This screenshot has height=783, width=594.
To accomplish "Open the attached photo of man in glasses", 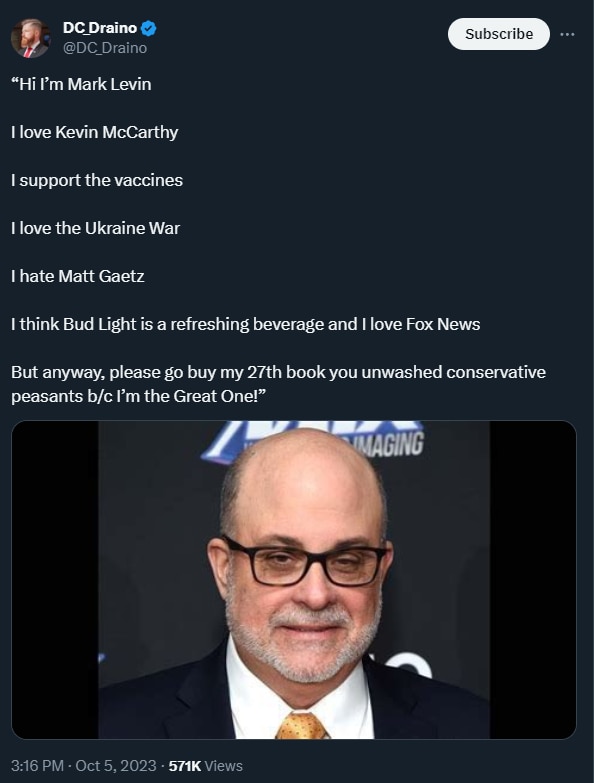I will coord(294,580).
